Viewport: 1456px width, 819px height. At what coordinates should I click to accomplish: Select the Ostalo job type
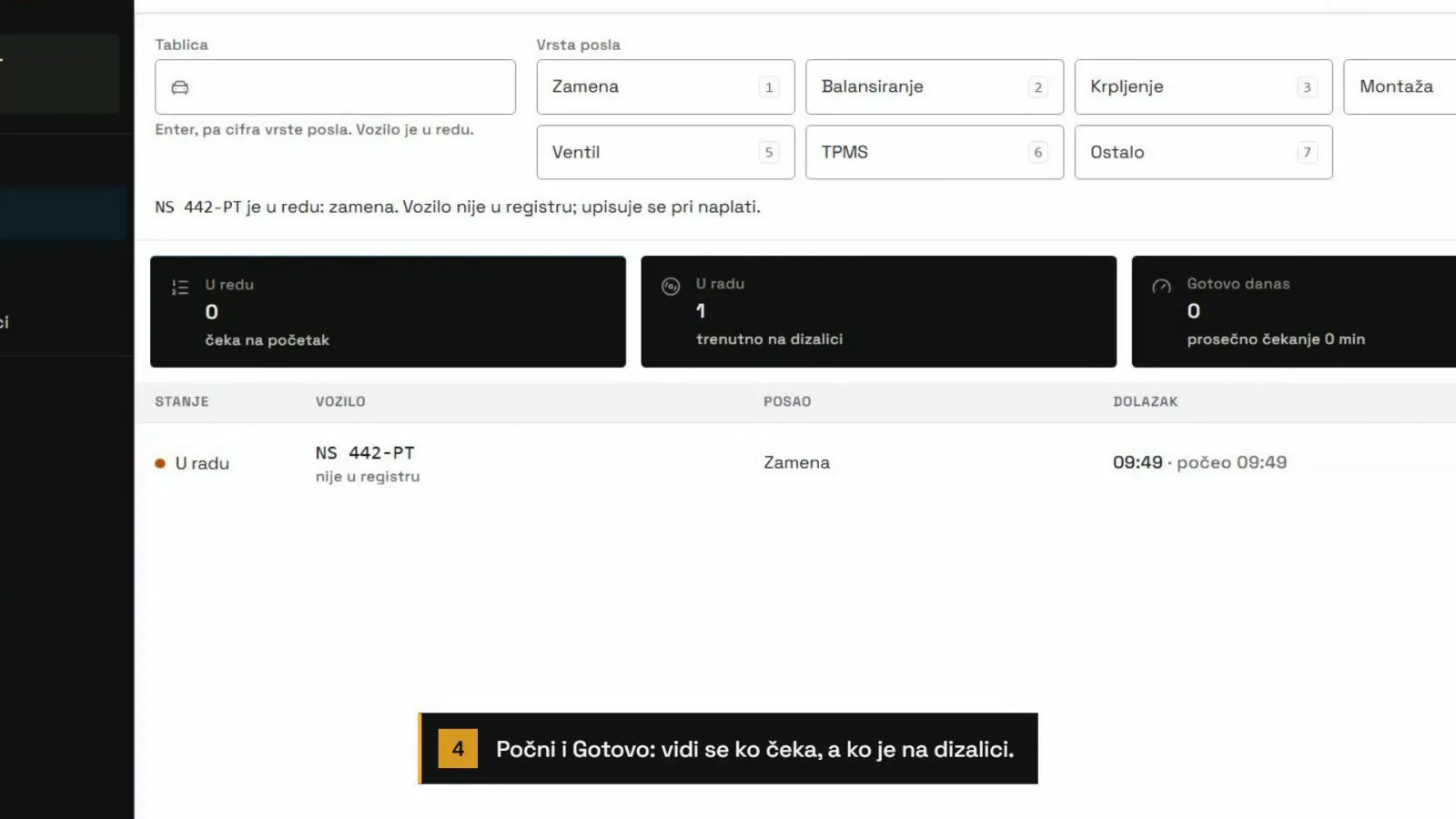pos(1203,152)
